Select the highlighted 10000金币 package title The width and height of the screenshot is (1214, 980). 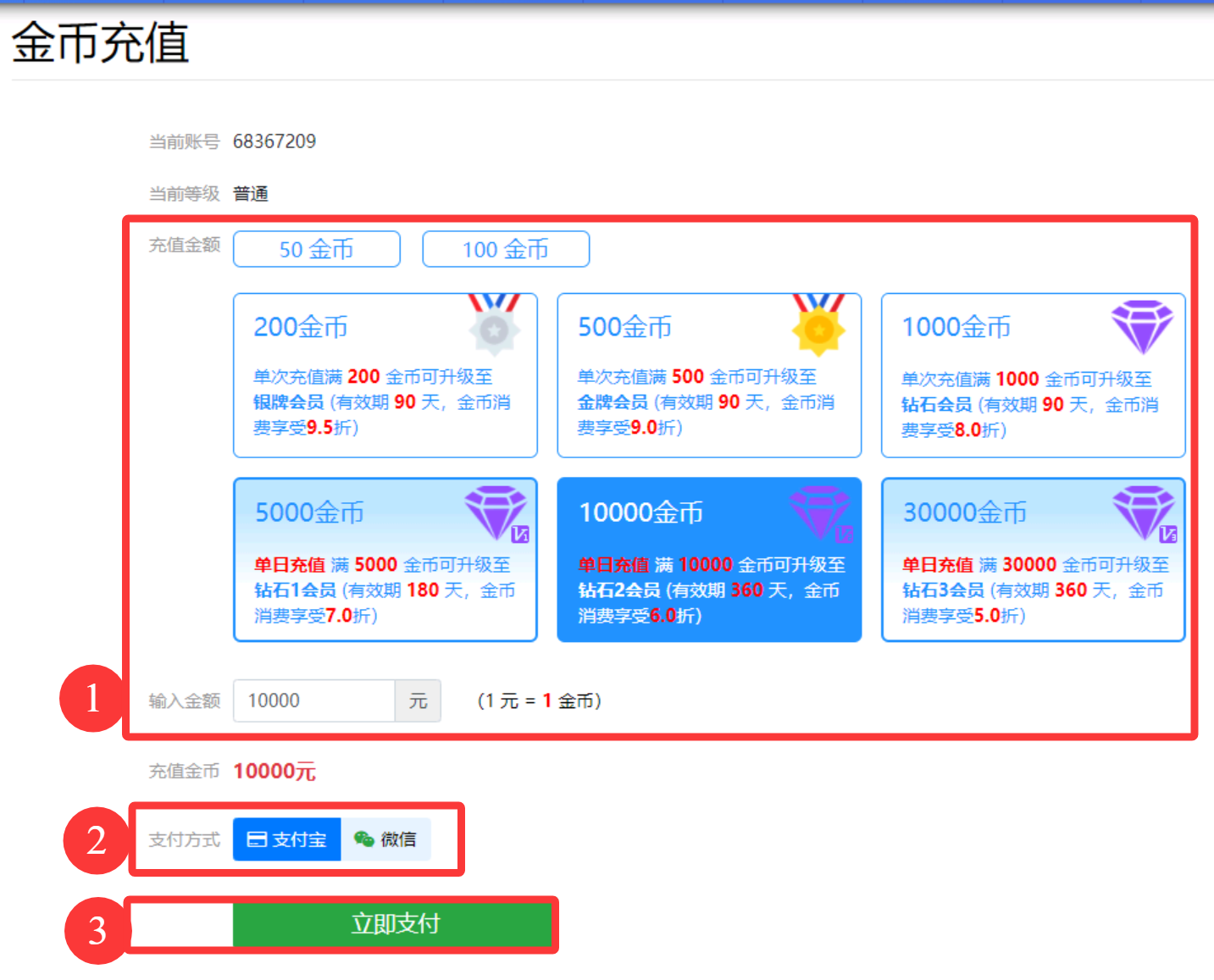click(640, 512)
